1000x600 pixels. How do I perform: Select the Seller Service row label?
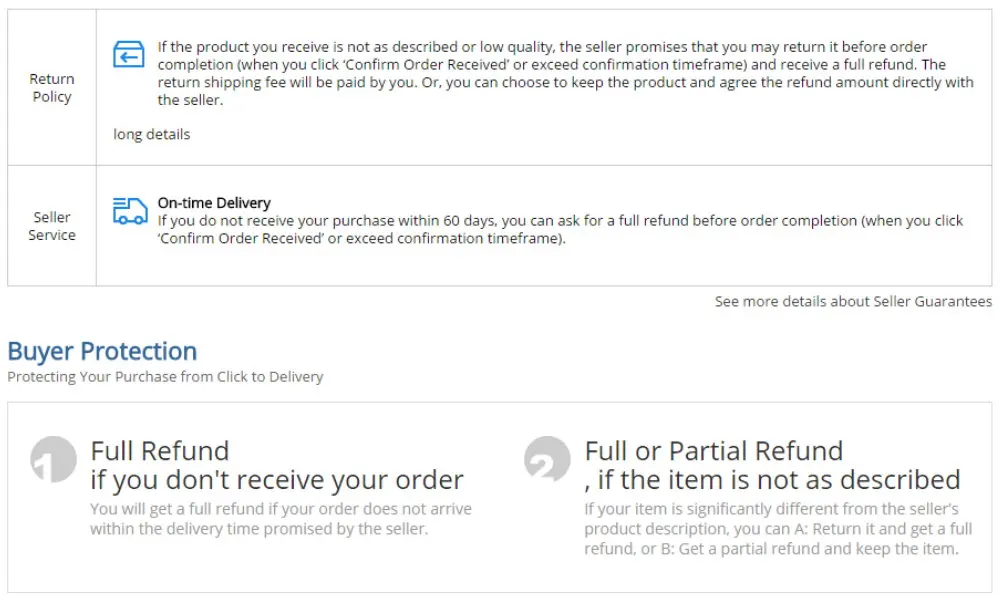[x=52, y=226]
